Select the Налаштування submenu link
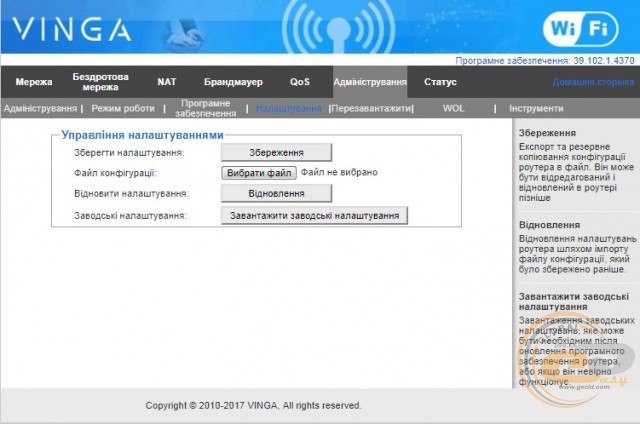Image resolution: width=640 pixels, height=424 pixels. pos(288,108)
